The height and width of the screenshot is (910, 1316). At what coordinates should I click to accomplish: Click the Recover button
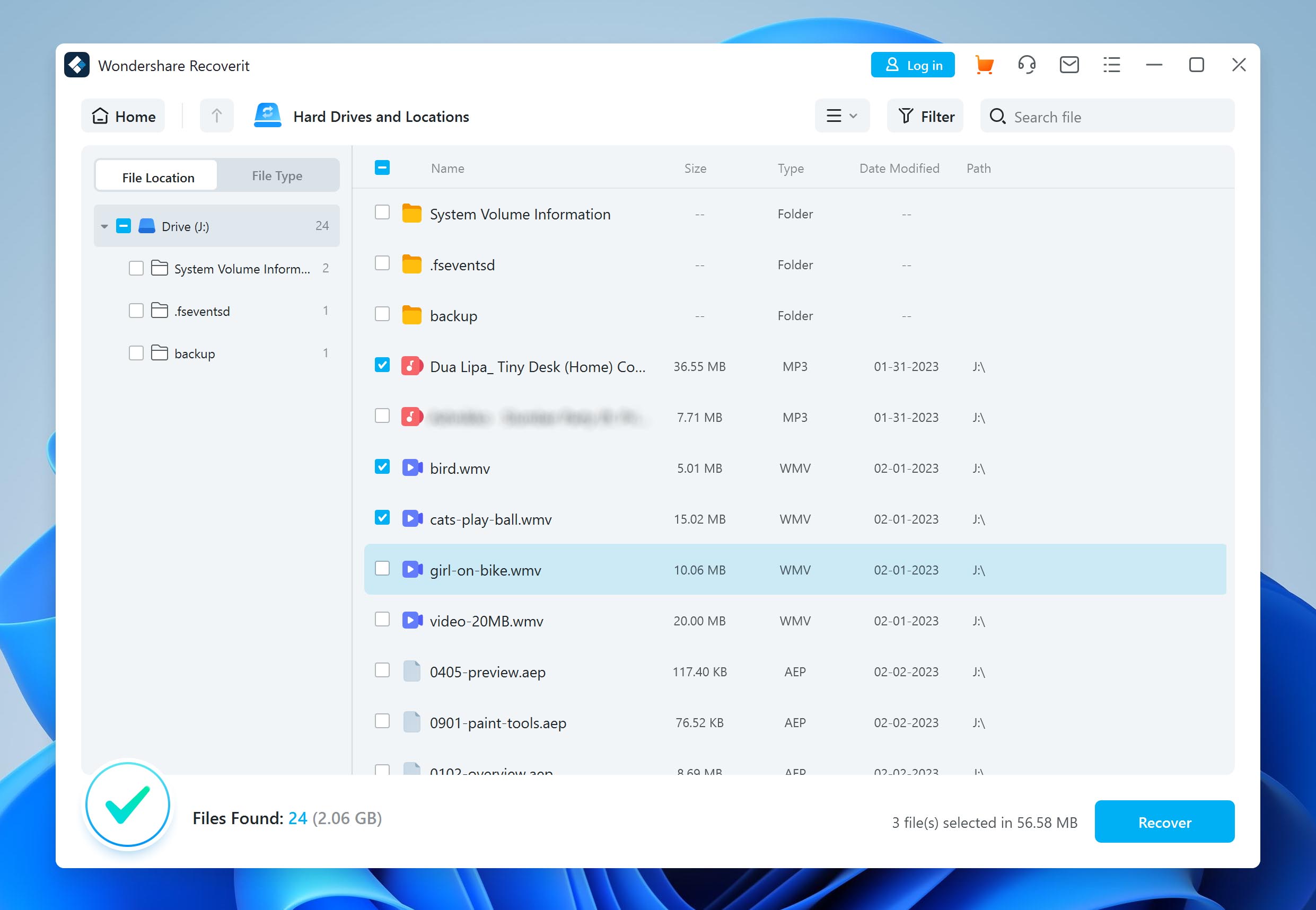pos(1164,821)
